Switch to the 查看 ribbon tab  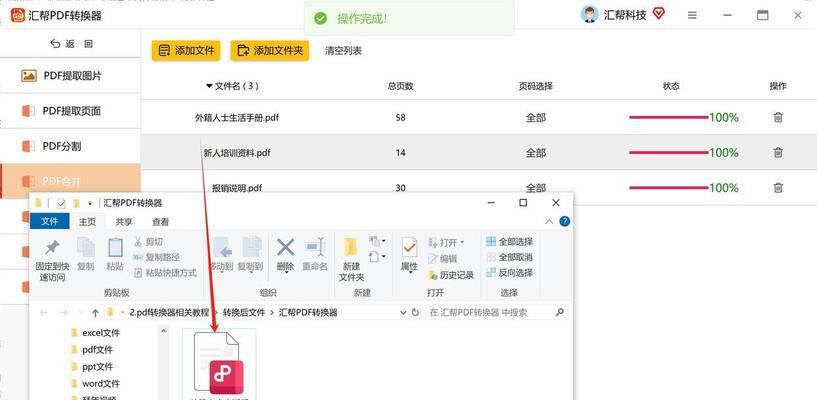160,221
